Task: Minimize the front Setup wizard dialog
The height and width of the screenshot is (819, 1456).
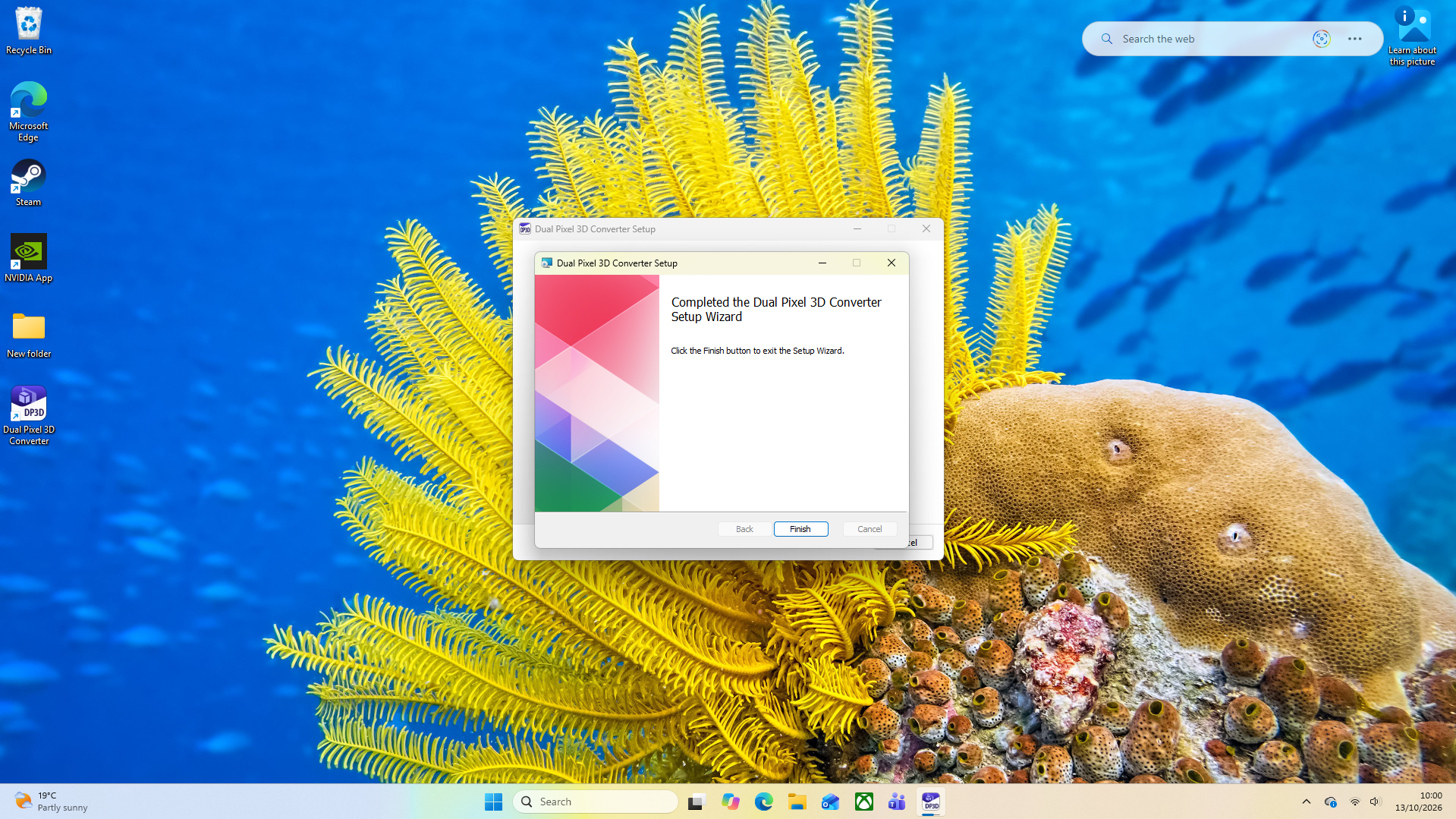Action: tap(822, 263)
